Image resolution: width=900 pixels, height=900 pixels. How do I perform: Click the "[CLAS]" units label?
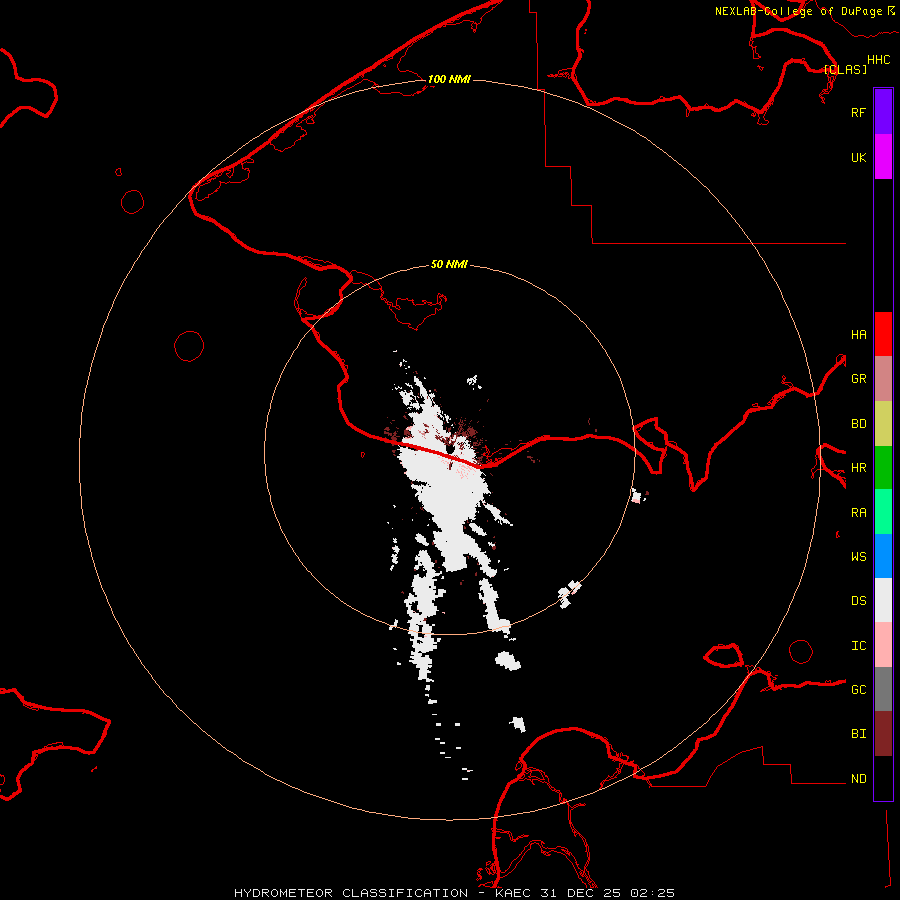pyautogui.click(x=845, y=69)
